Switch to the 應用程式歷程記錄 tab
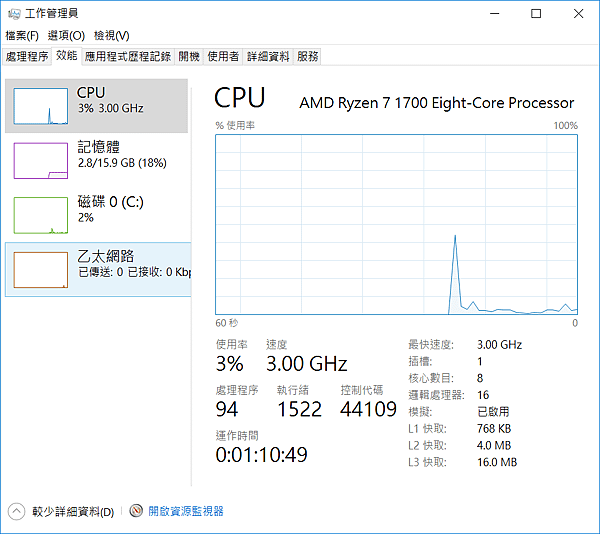The height and width of the screenshot is (534, 600). [x=128, y=57]
